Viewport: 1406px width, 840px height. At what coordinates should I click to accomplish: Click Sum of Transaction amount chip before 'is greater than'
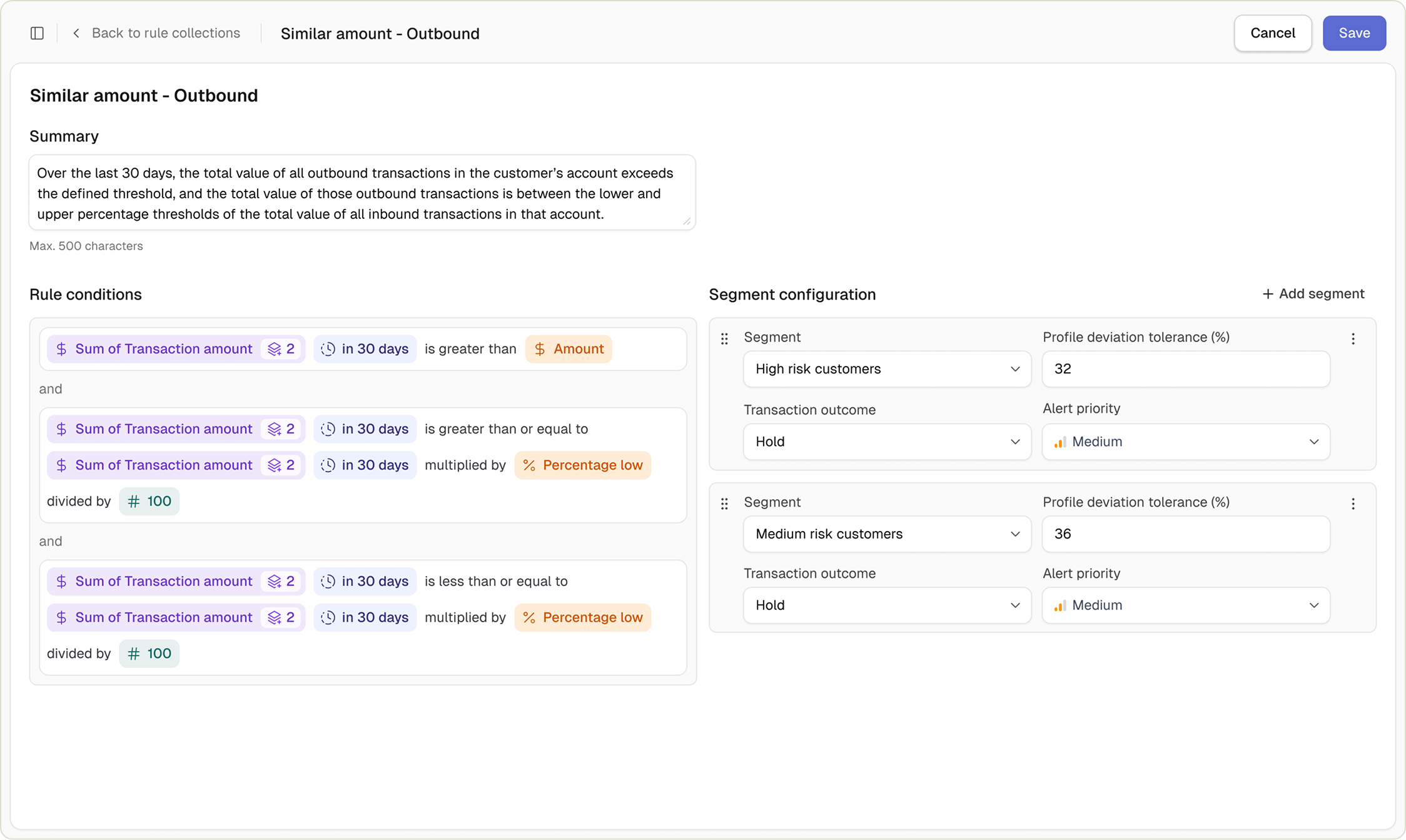176,349
